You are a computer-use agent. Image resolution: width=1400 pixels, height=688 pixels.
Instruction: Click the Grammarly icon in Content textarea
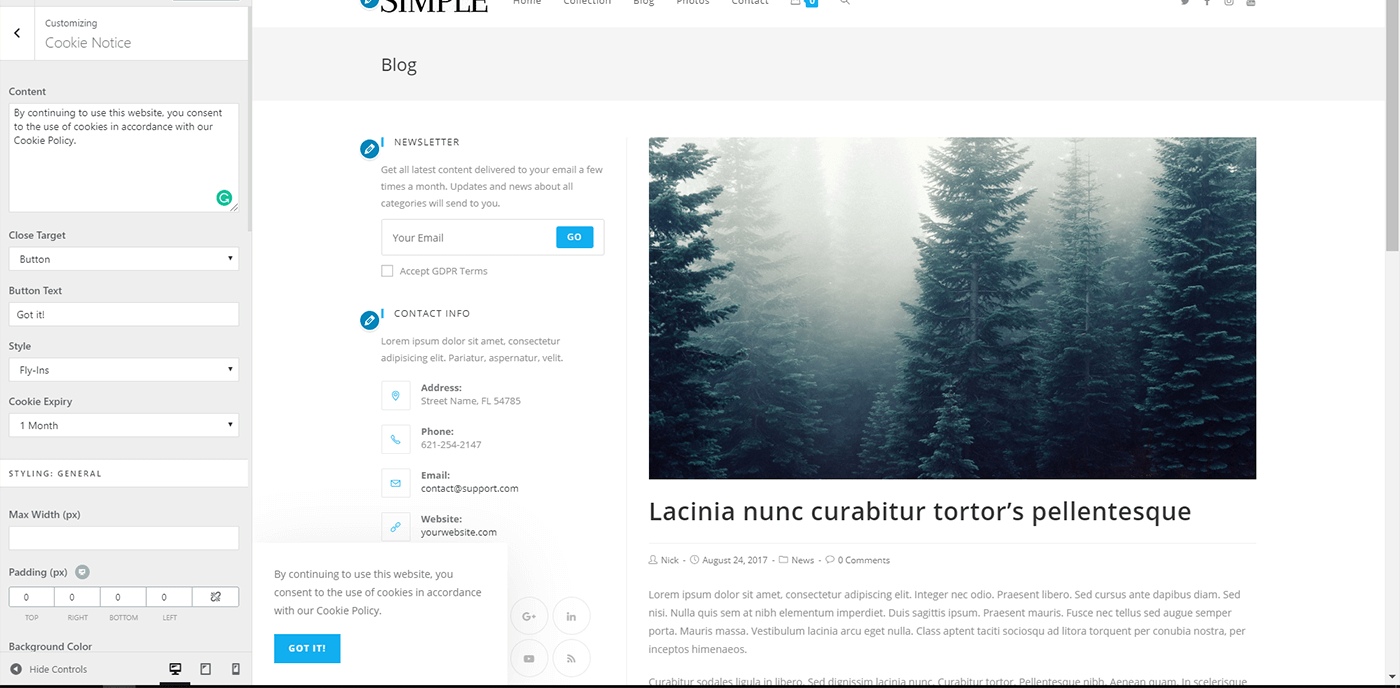tap(225, 198)
